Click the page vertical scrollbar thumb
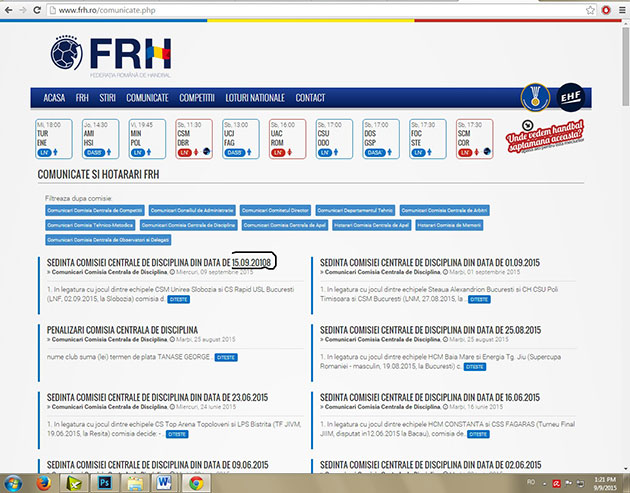This screenshot has height=493, width=630. point(626,66)
